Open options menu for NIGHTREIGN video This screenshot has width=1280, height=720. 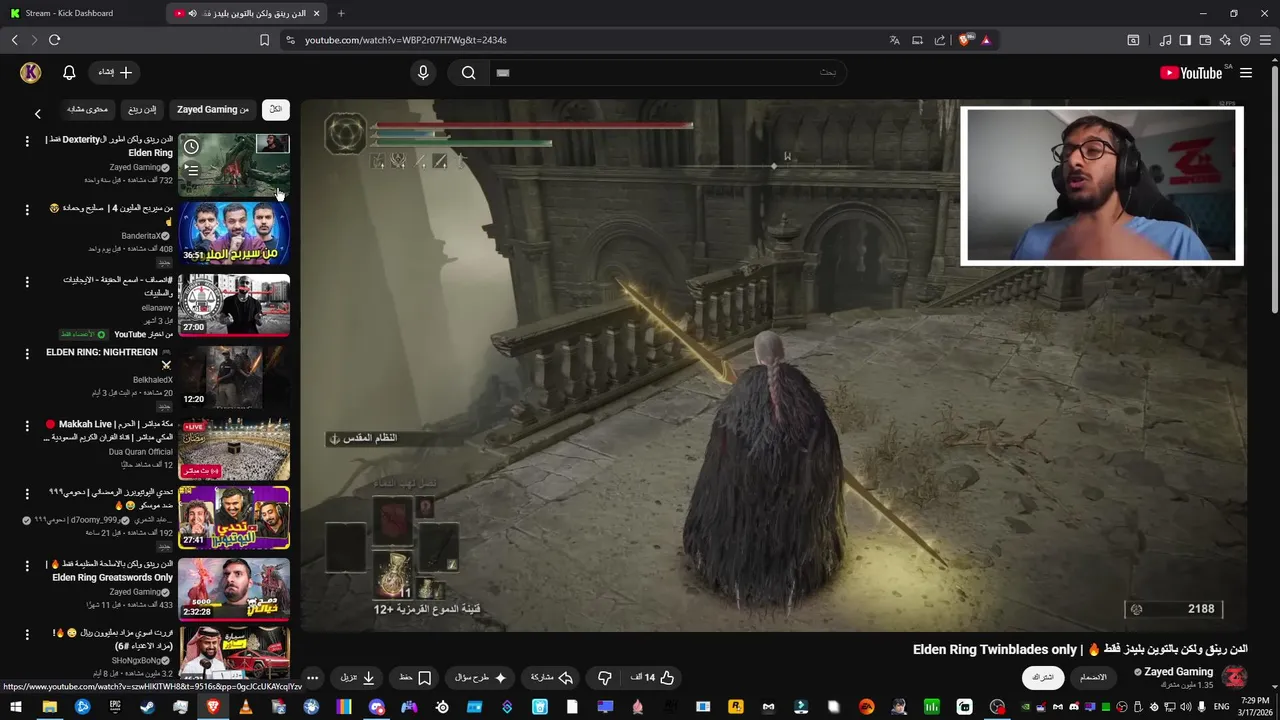[x=27, y=353]
